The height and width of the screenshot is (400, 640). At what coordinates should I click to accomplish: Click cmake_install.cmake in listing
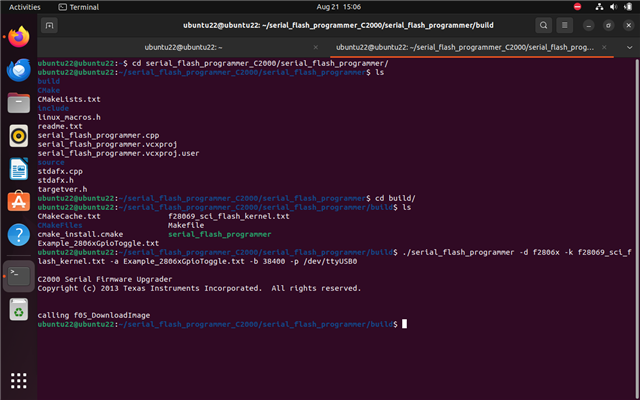click(x=80, y=234)
